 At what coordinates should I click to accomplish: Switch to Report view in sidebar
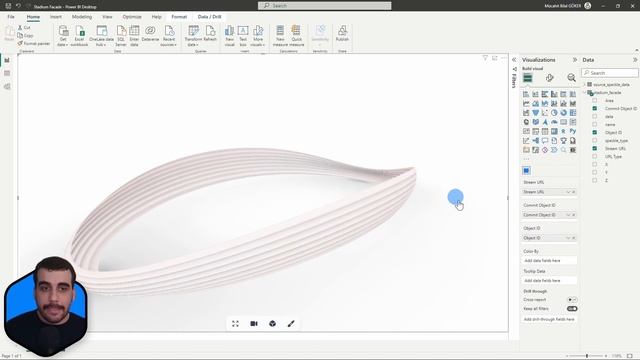(x=7, y=60)
